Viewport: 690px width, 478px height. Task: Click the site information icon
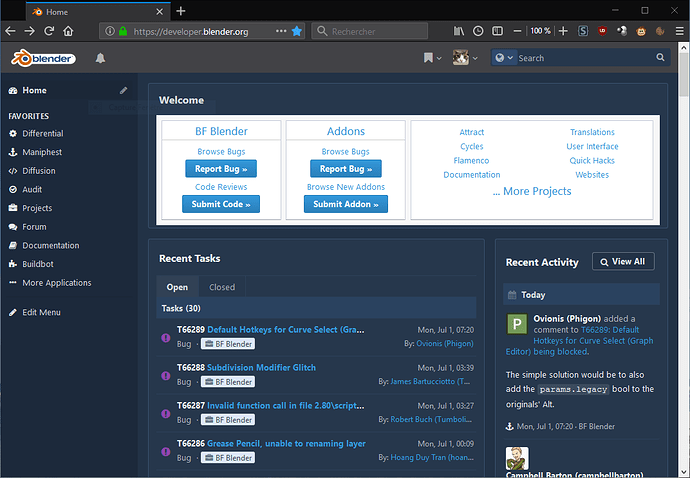pyautogui.click(x=110, y=31)
